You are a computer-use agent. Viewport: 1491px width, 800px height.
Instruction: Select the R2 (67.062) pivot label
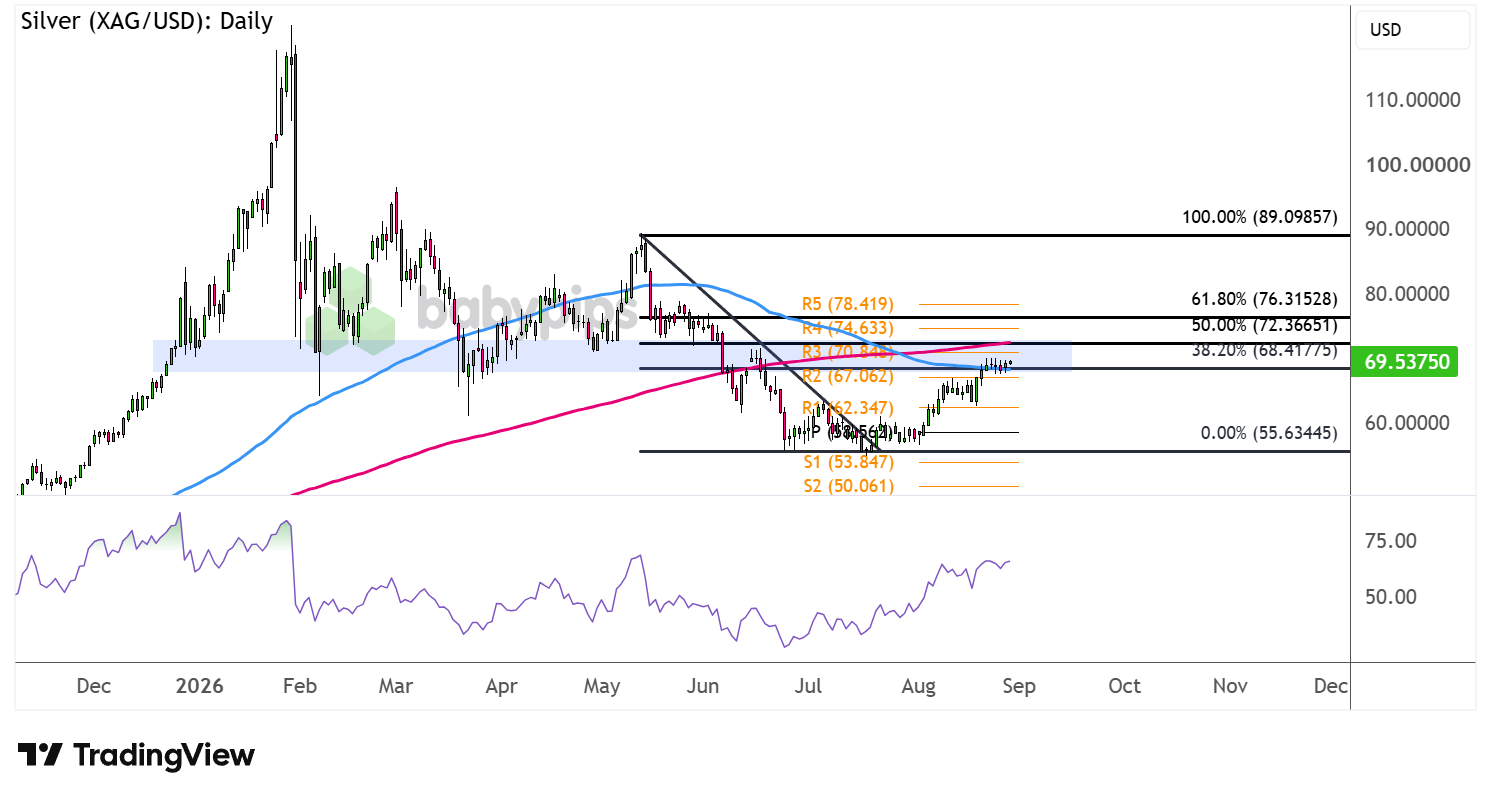pyautogui.click(x=848, y=376)
